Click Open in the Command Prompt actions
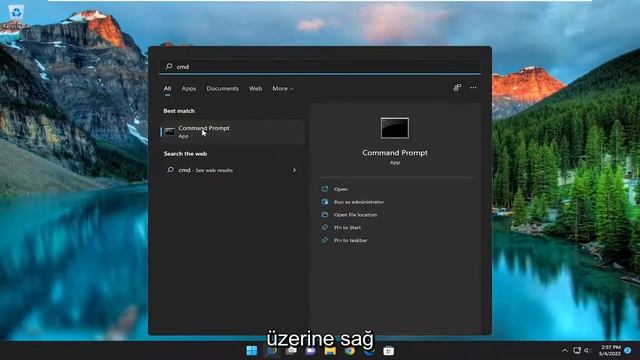The height and width of the screenshot is (360, 640). 340,189
